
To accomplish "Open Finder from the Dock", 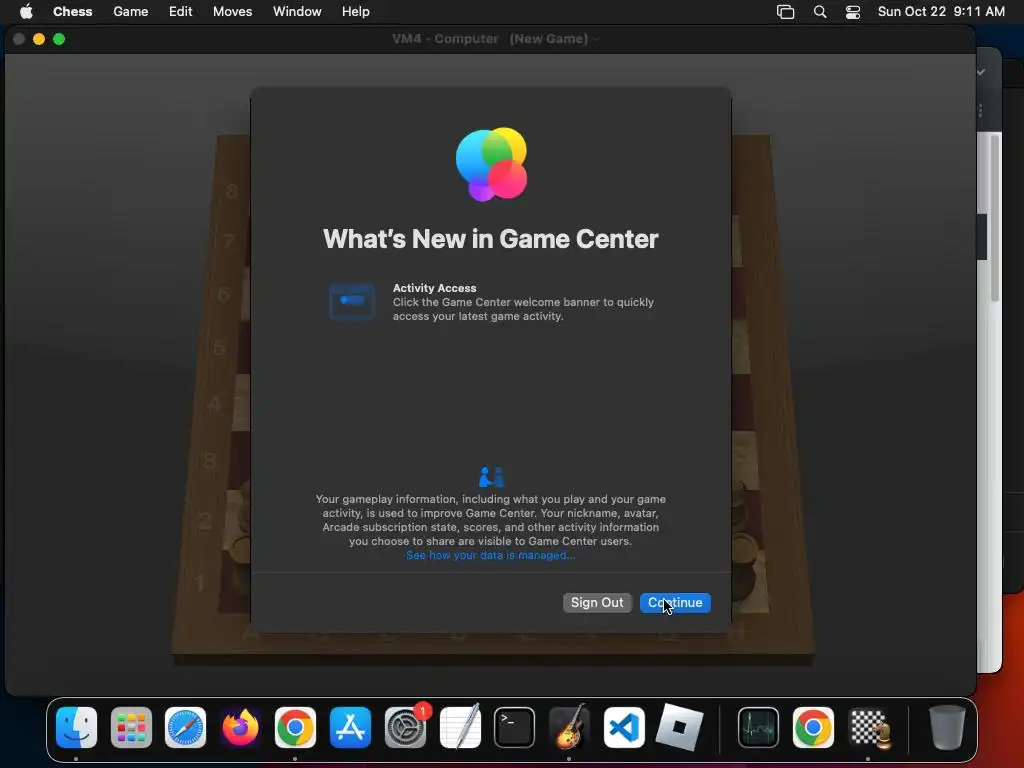I will [x=76, y=727].
